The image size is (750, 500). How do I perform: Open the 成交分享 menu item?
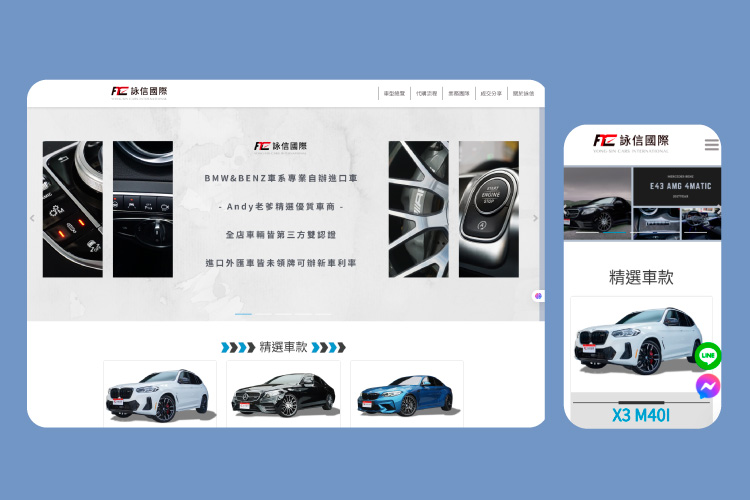tap(491, 93)
